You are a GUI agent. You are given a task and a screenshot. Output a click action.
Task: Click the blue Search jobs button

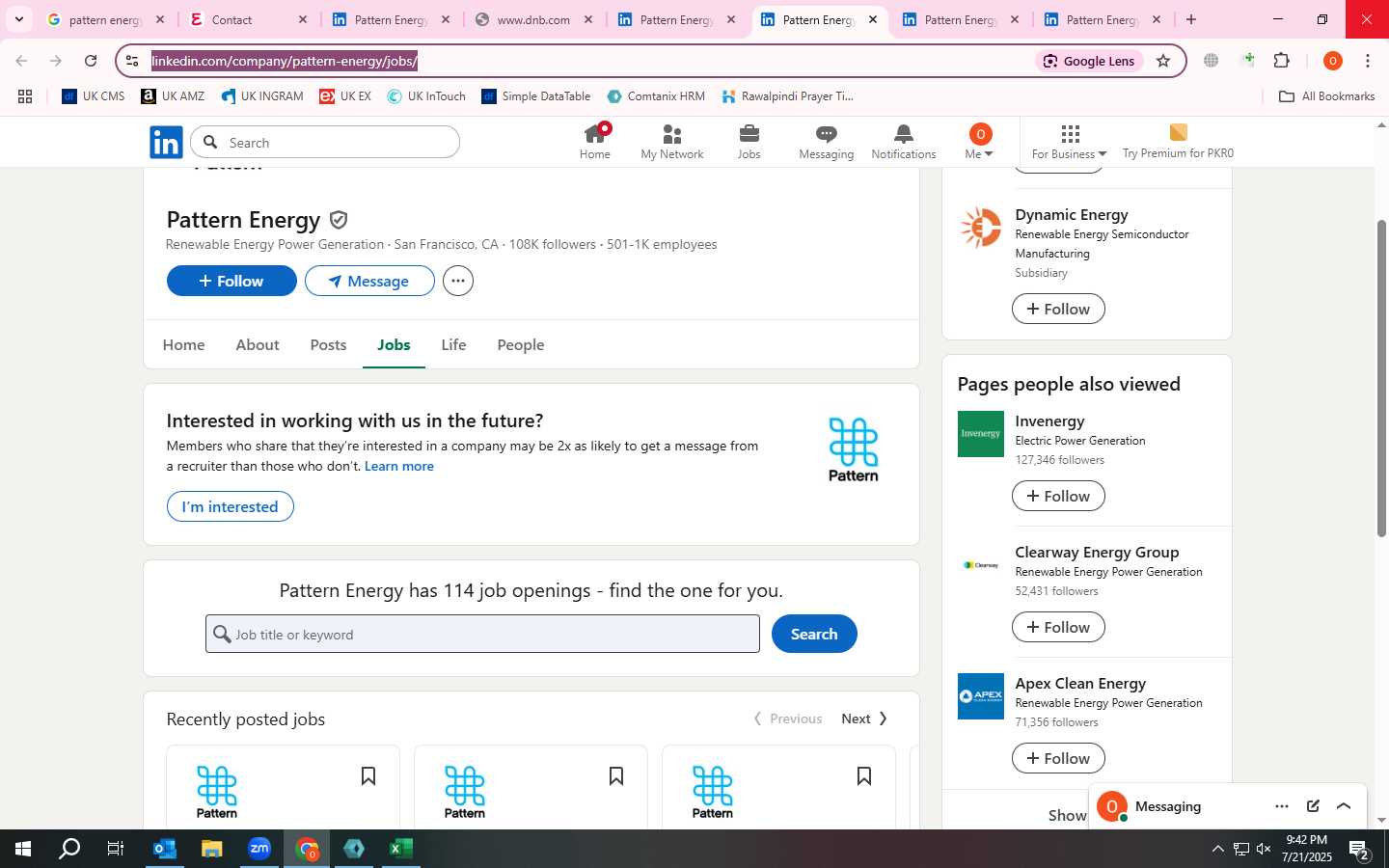(x=814, y=634)
